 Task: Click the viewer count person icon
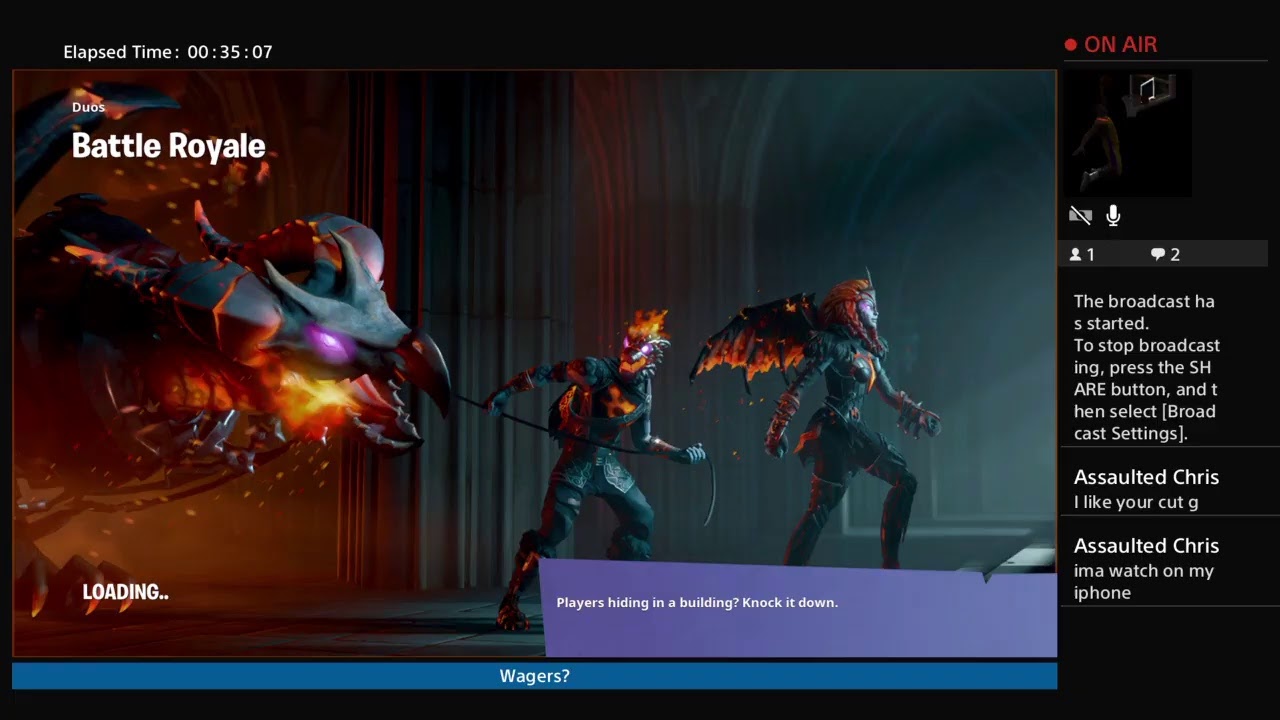coord(1075,255)
